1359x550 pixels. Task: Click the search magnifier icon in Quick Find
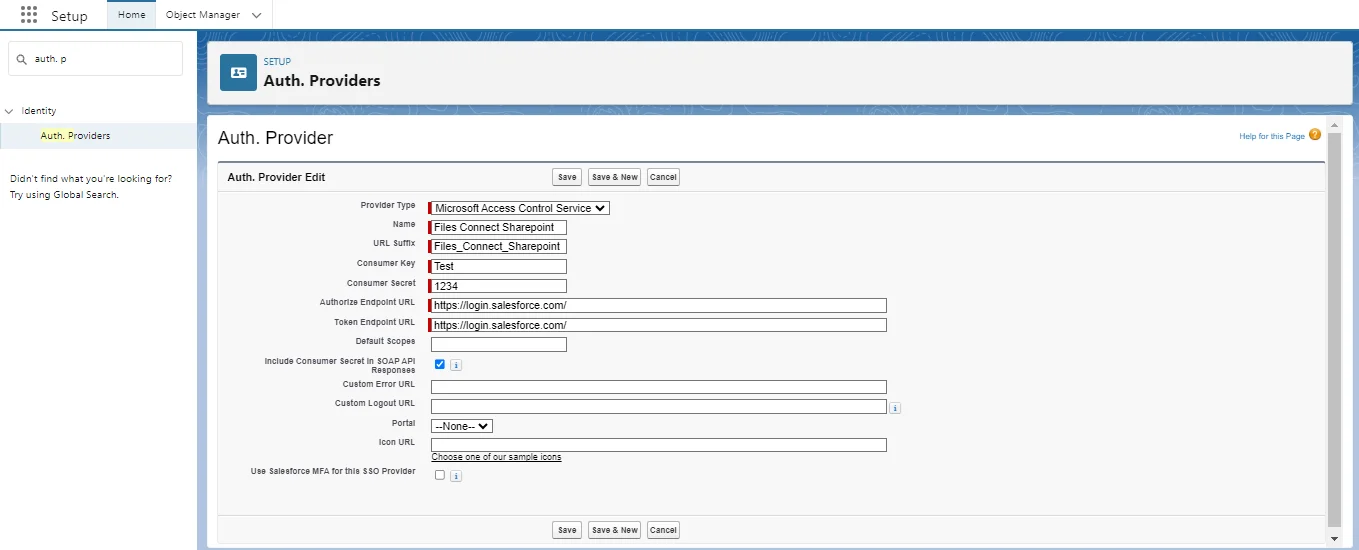click(22, 59)
